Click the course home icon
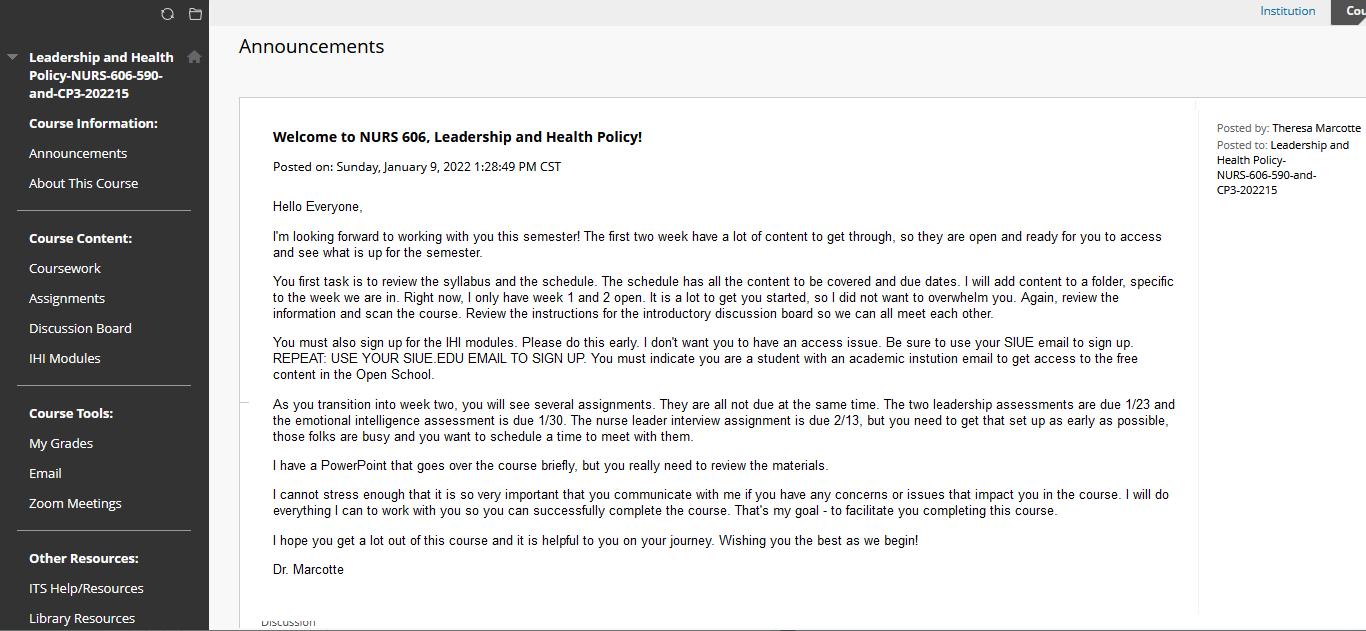This screenshot has height=631, width=1366. click(x=194, y=57)
